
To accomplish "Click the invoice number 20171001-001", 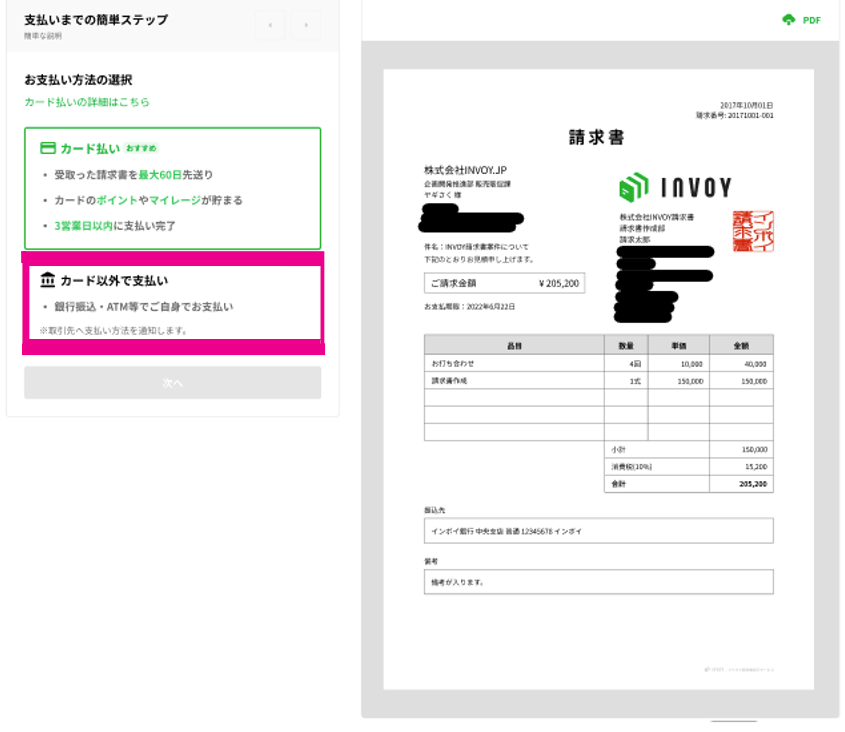I will [735, 115].
